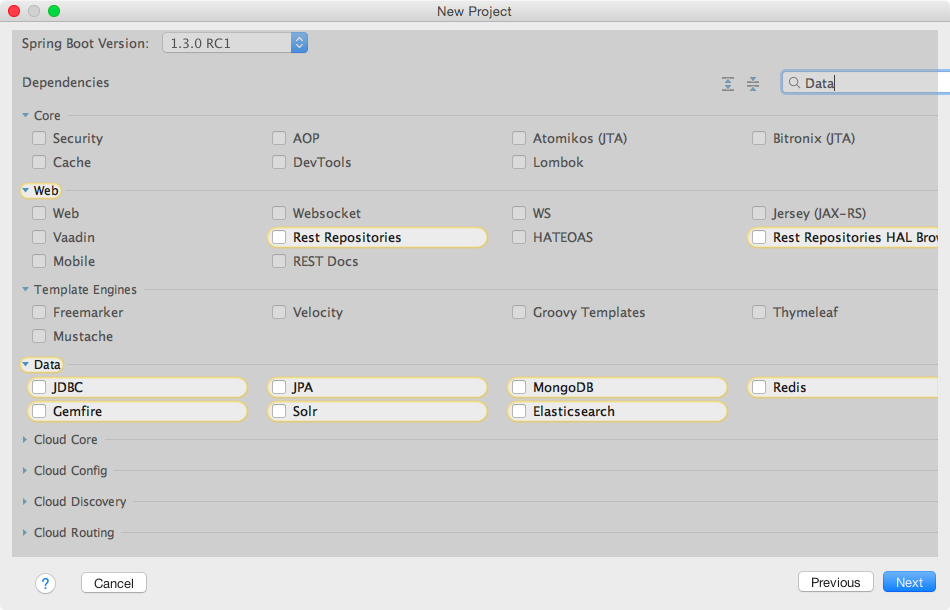Check Rest Repositories (not HAL Browser)
This screenshot has width=950, height=610.
coord(279,237)
